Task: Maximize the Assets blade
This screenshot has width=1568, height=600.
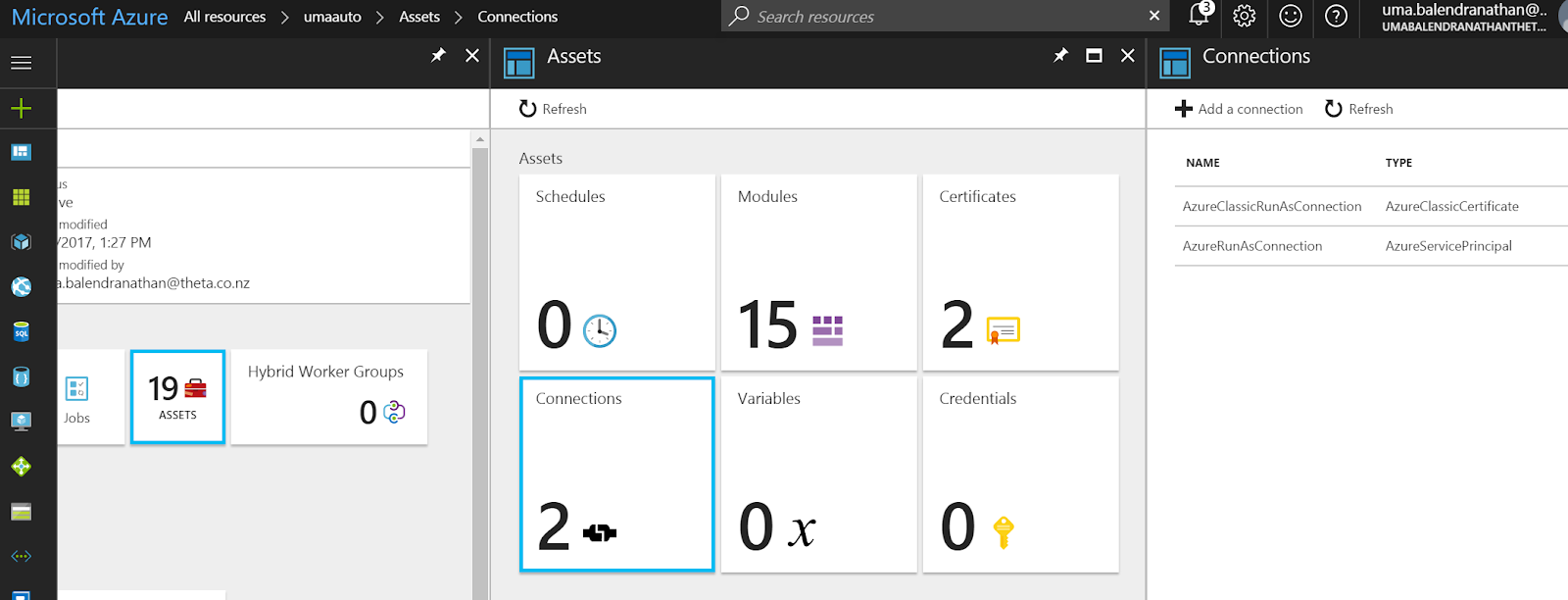Action: click(1094, 56)
